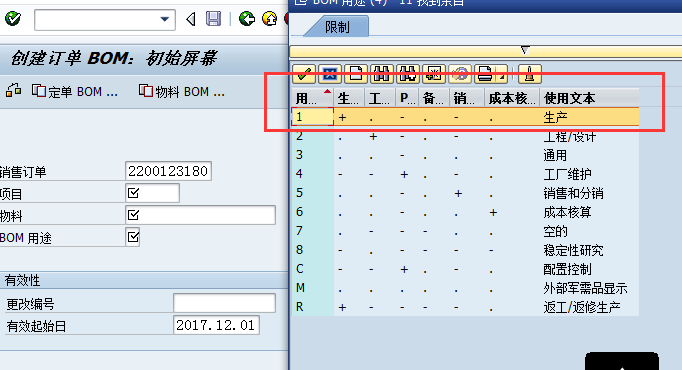
Task: Click the 定单 BOM button
Action: pos(75,92)
